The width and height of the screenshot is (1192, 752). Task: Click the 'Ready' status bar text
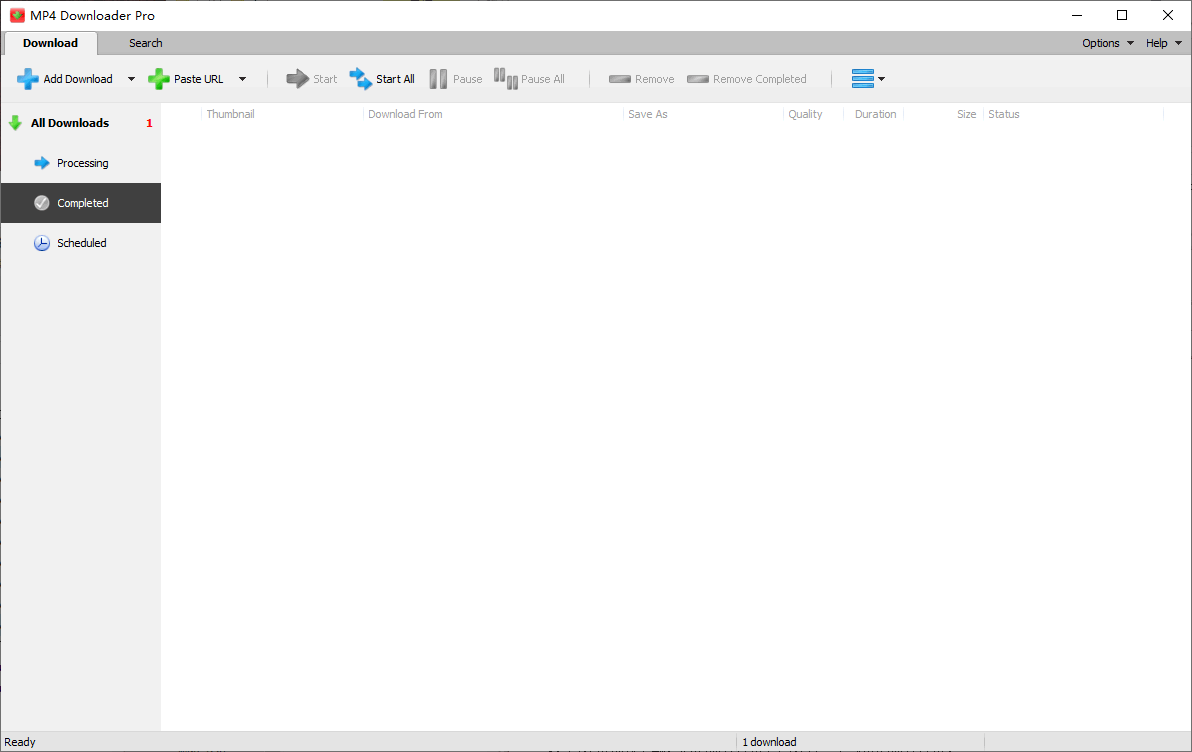(20, 742)
